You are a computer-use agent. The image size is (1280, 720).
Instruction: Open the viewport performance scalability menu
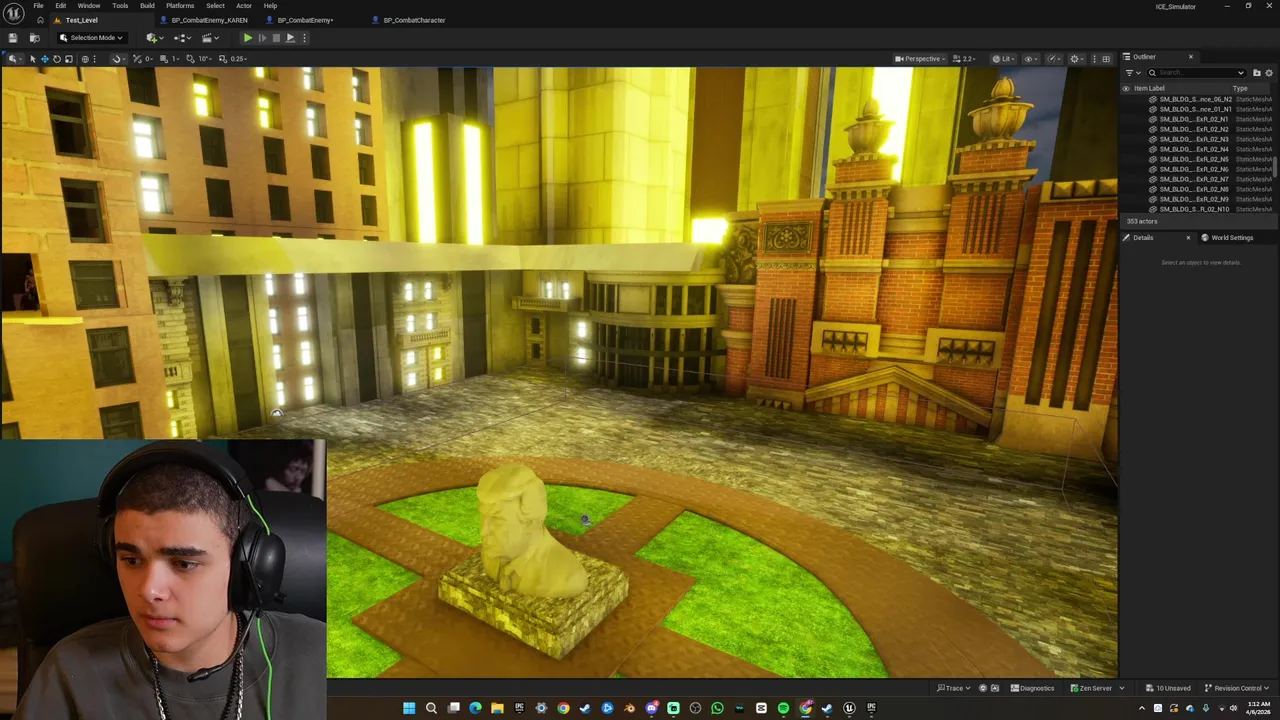1055,59
